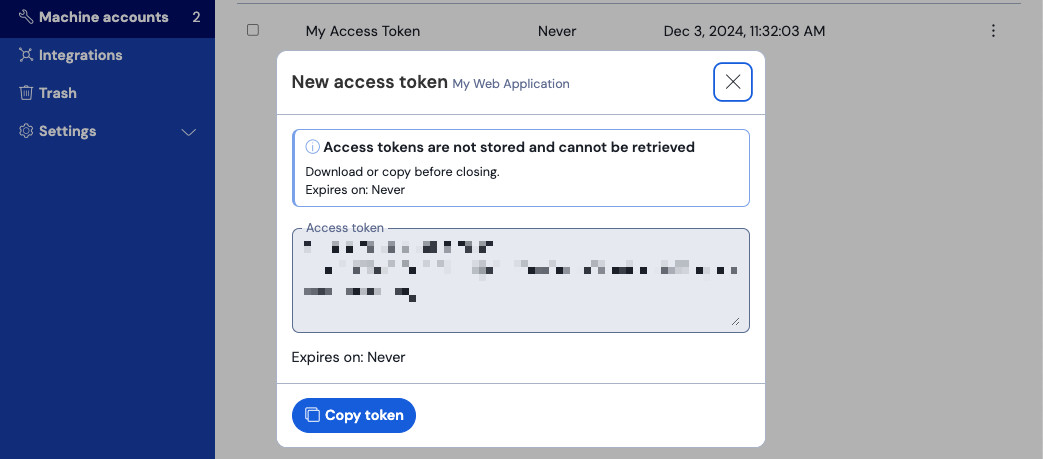Click the My Web Application subtitle
Image resolution: width=1043 pixels, height=459 pixels.
point(511,84)
